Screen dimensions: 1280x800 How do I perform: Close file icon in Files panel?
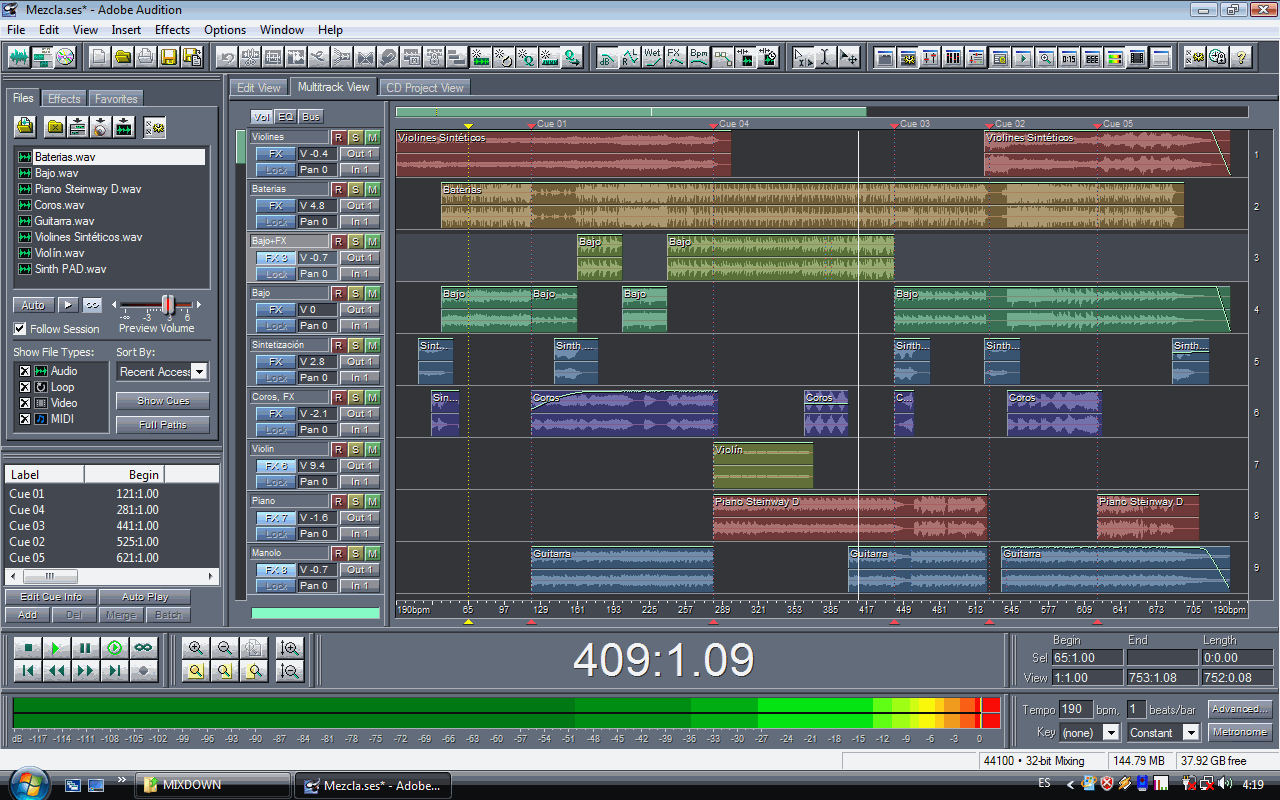tap(54, 126)
